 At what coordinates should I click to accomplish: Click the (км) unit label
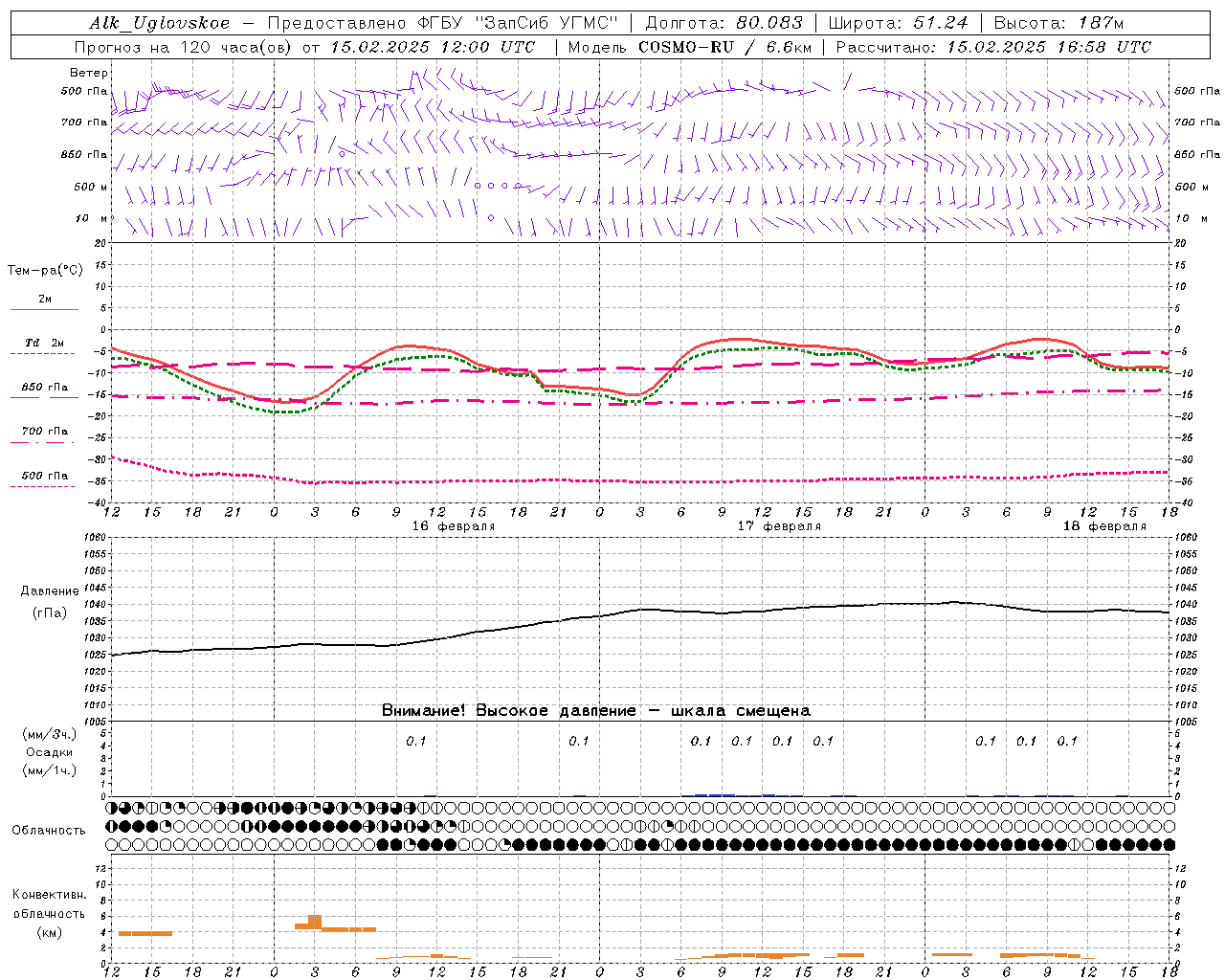[x=51, y=932]
